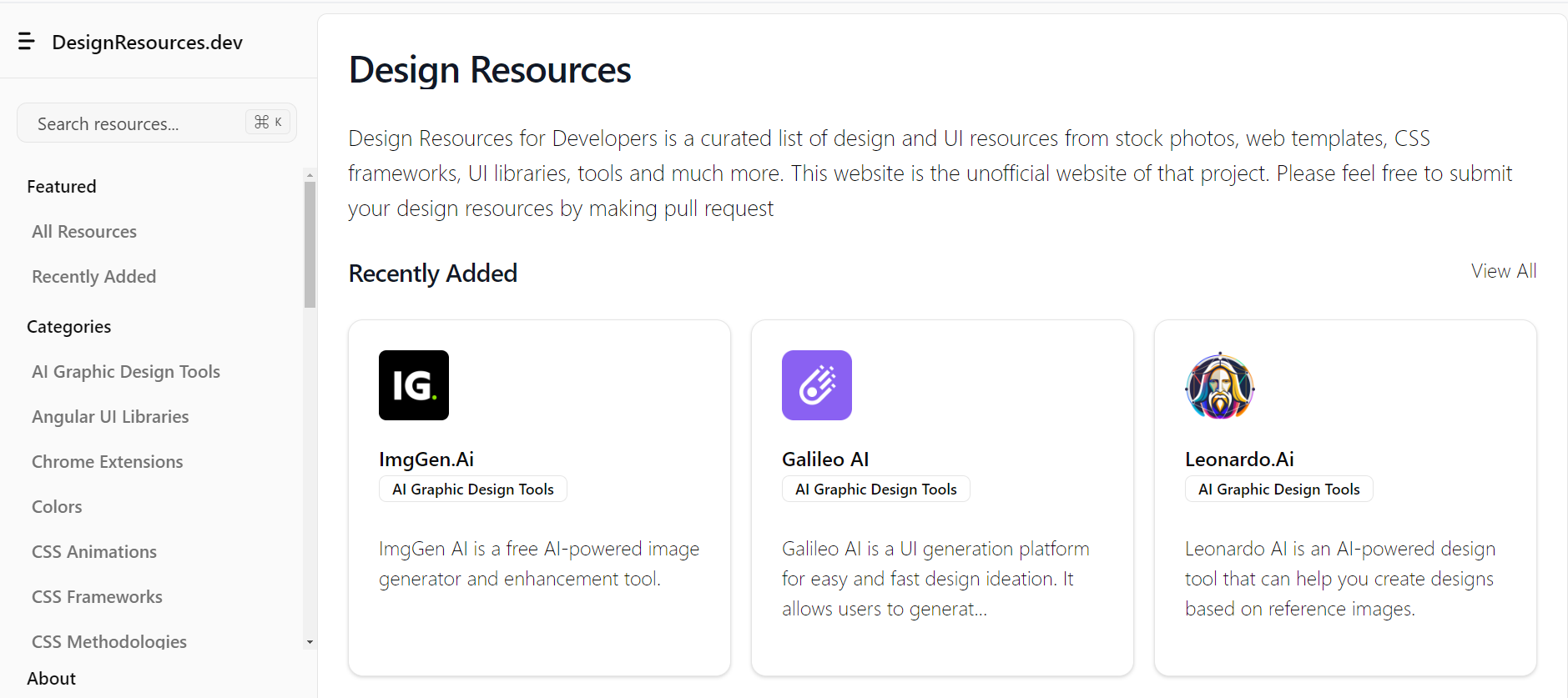Click AI Graphic Design Tools tag on Leonardo.Ai
Viewport: 1568px width, 698px height.
[1279, 490]
